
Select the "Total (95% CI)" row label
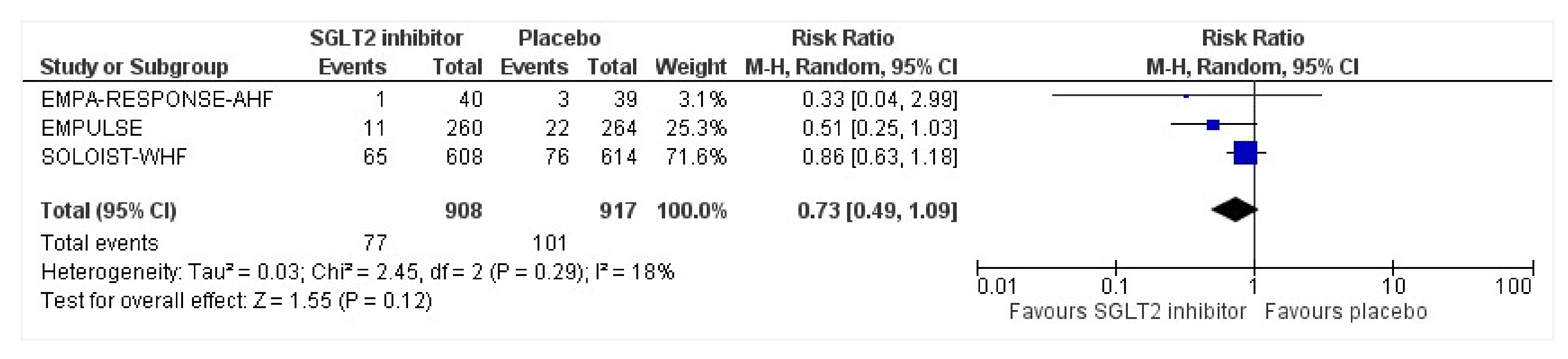coord(108,211)
